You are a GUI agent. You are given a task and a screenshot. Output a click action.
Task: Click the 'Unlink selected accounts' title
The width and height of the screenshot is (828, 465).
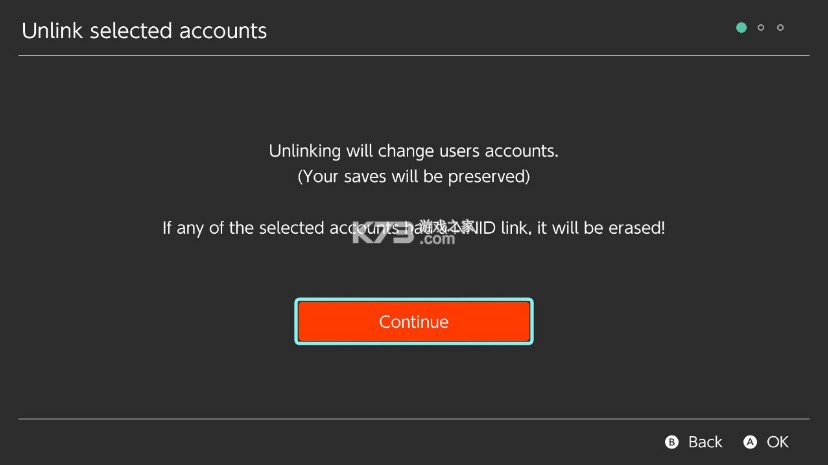[x=144, y=30]
